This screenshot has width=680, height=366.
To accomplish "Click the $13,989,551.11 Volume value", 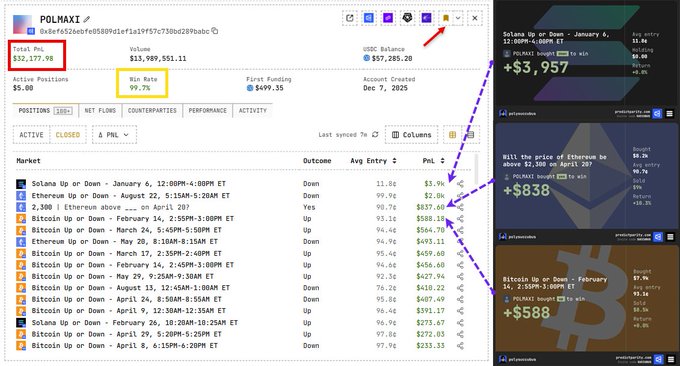I will pyautogui.click(x=158, y=59).
